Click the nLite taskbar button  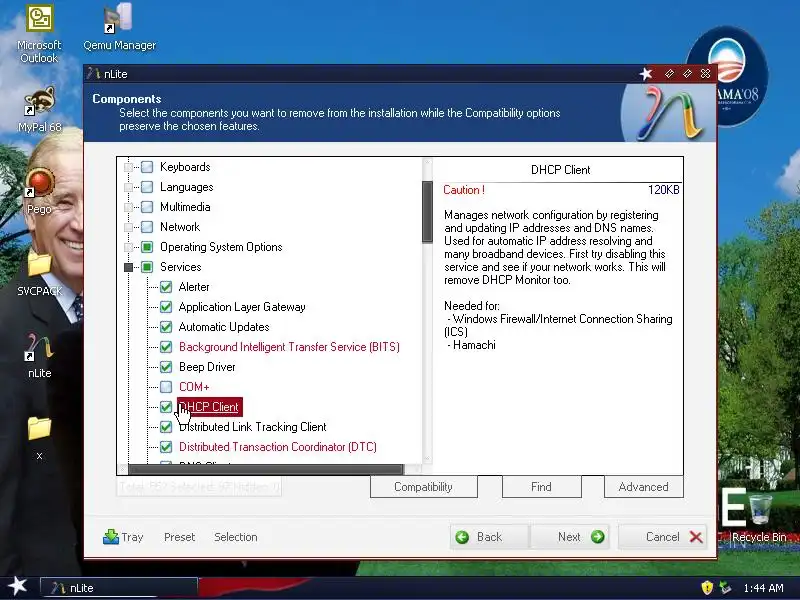tap(118, 588)
